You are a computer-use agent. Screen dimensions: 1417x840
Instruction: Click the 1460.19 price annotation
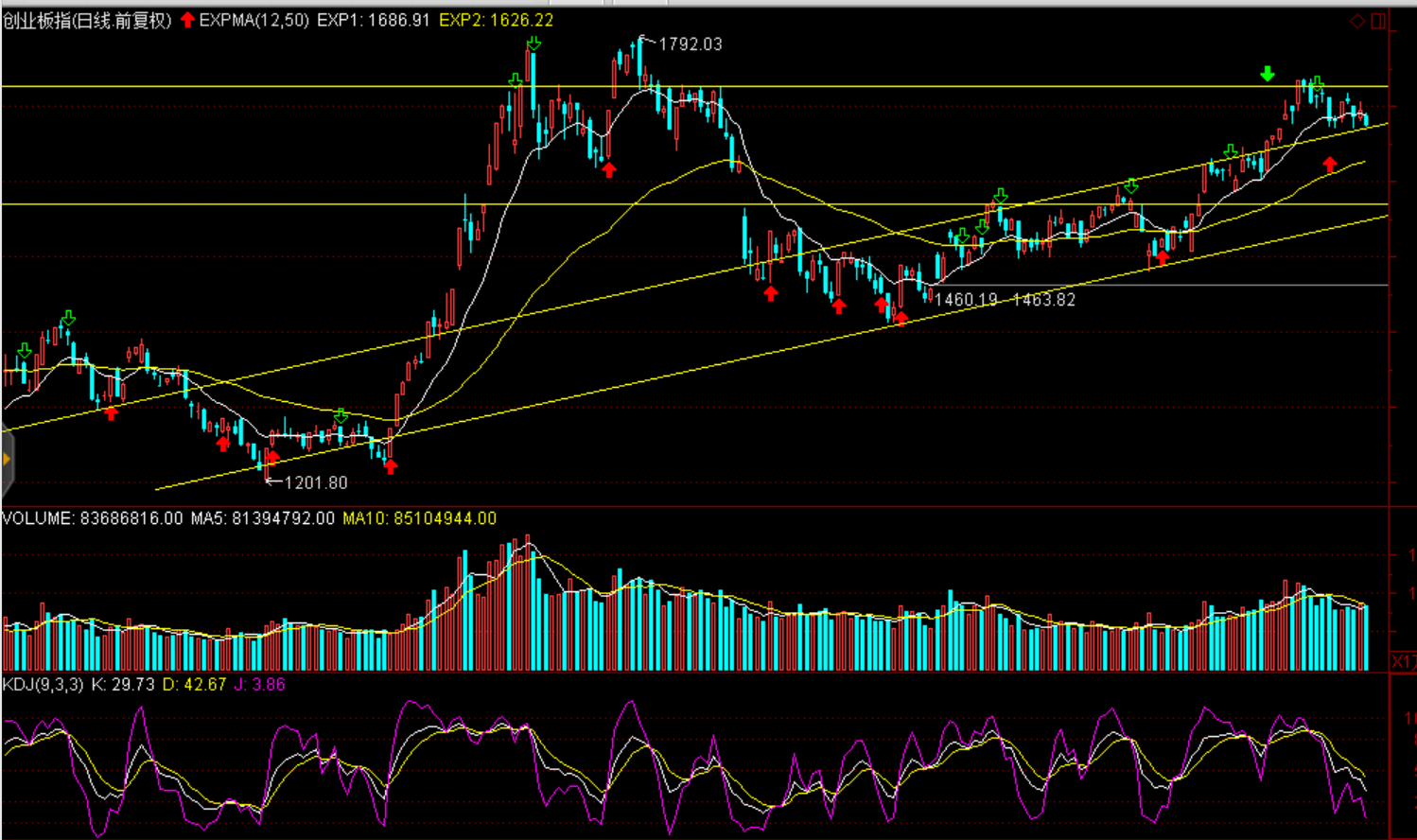(x=966, y=300)
